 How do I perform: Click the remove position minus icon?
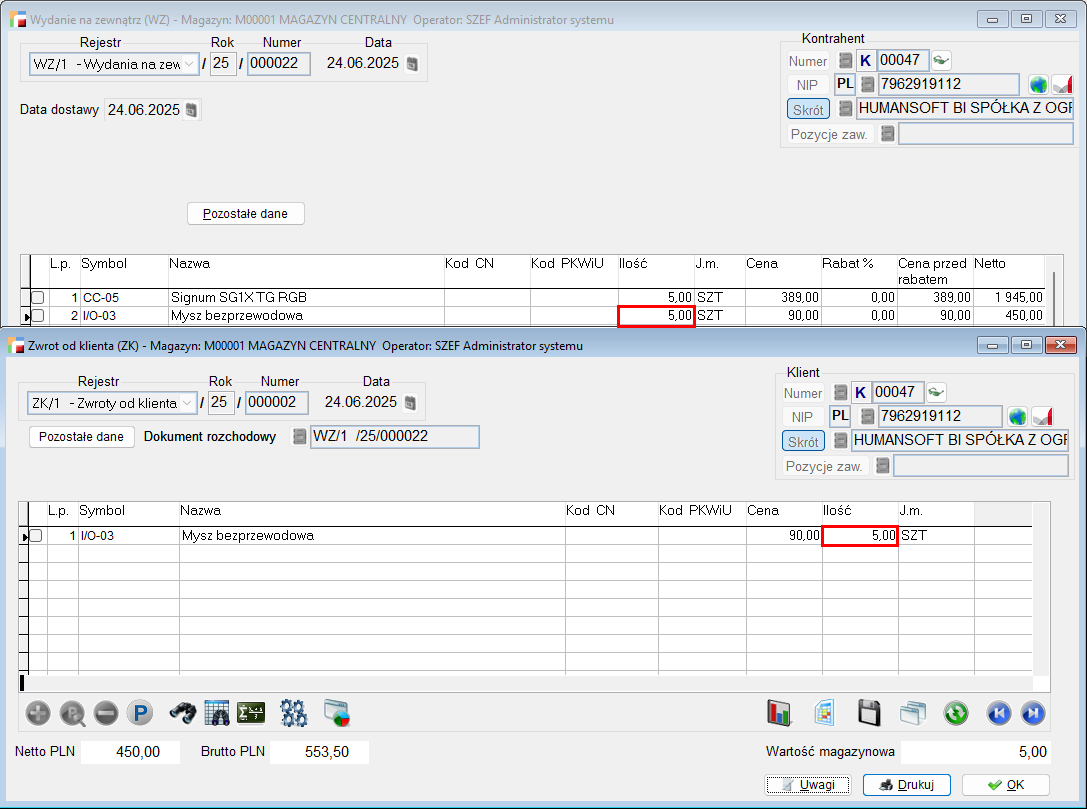pyautogui.click(x=106, y=713)
